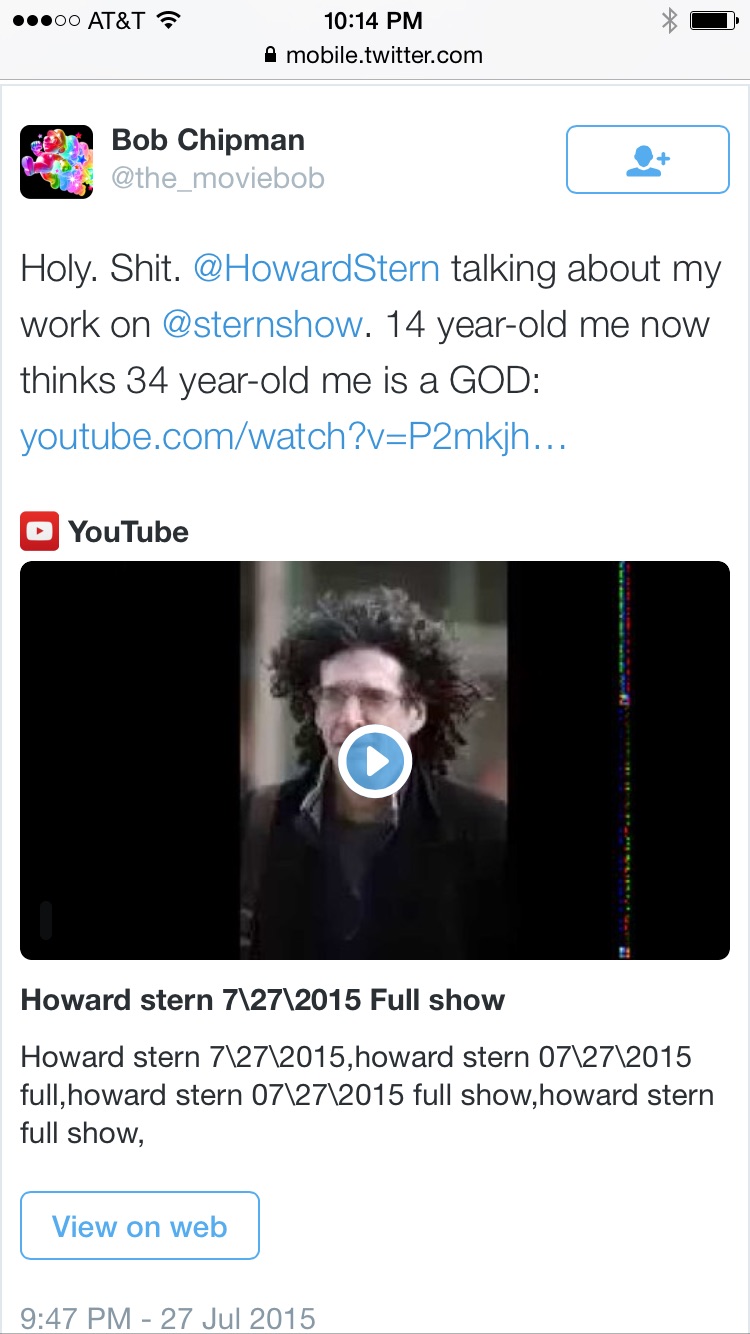Click the red YouTube logo icon

click(x=39, y=531)
